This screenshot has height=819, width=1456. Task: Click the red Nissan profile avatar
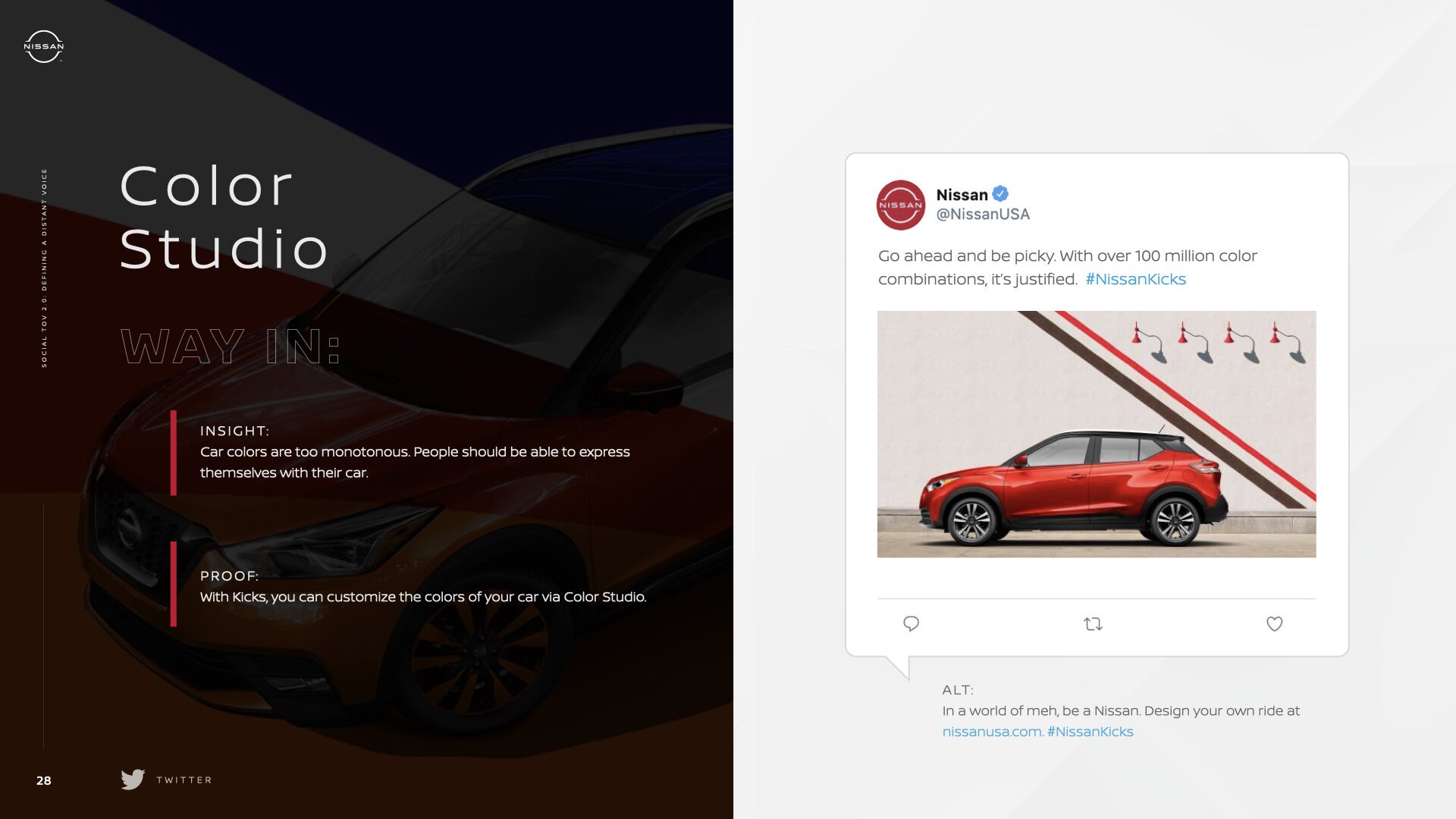click(x=901, y=205)
